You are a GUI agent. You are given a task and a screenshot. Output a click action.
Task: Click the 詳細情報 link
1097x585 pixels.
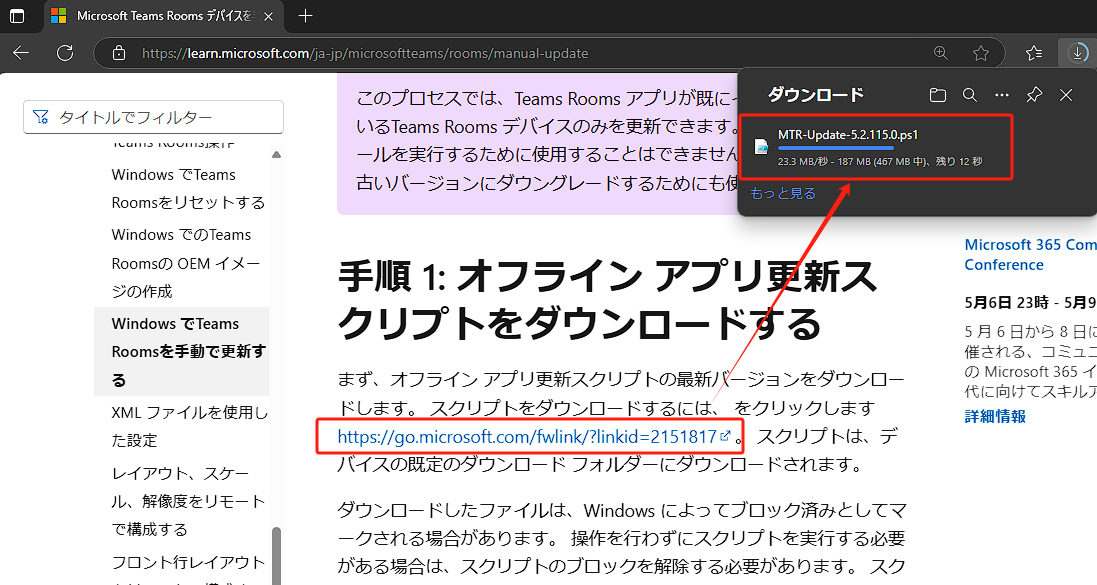coord(995,416)
